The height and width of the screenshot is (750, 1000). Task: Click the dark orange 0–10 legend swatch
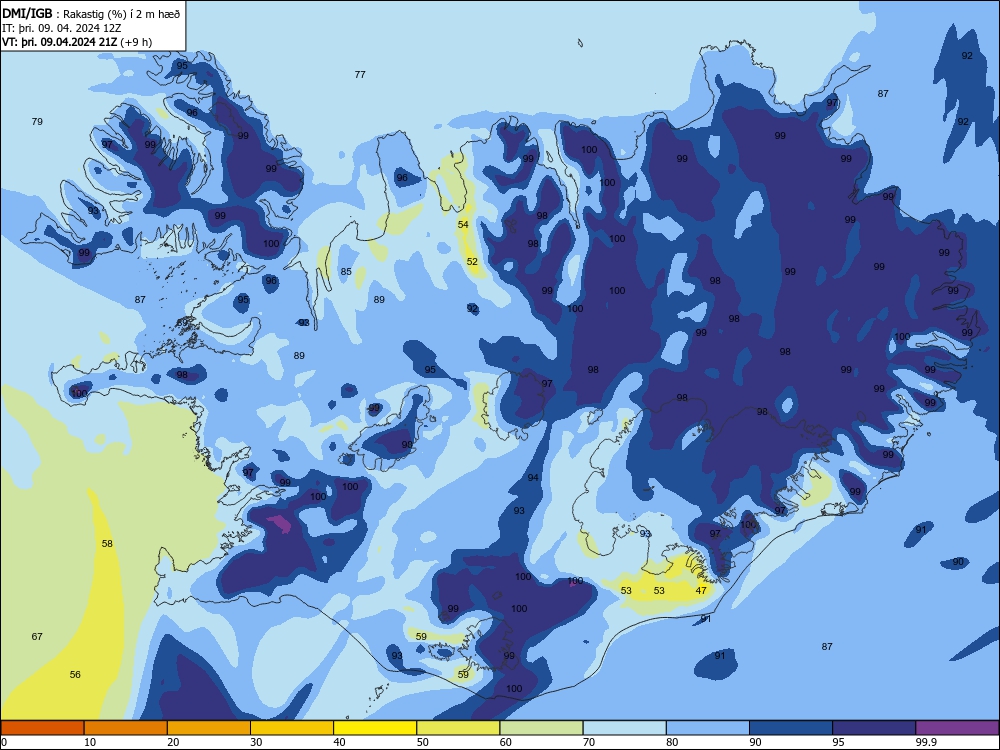42,728
